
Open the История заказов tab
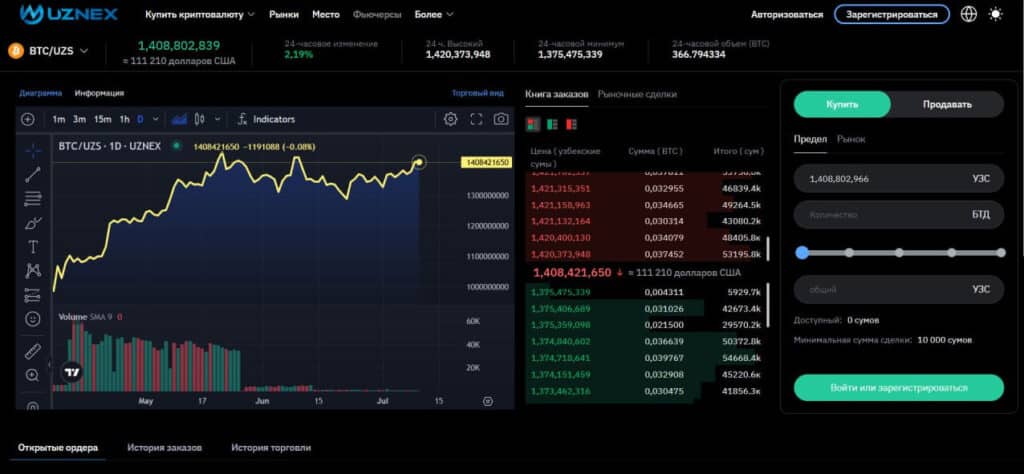pos(165,448)
